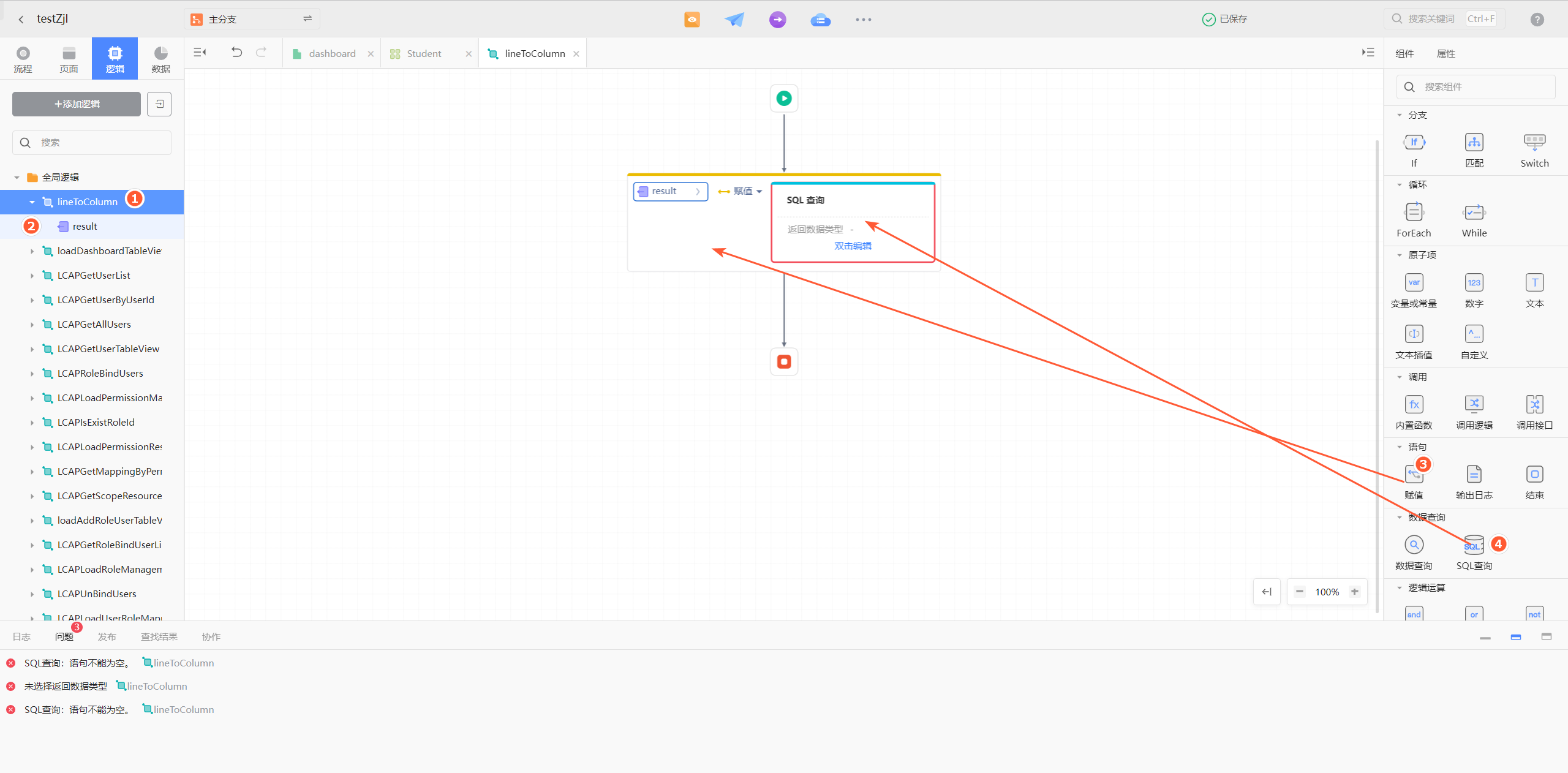Click the import icon beside 添加逻辑
The width and height of the screenshot is (1568, 773).
tap(159, 104)
